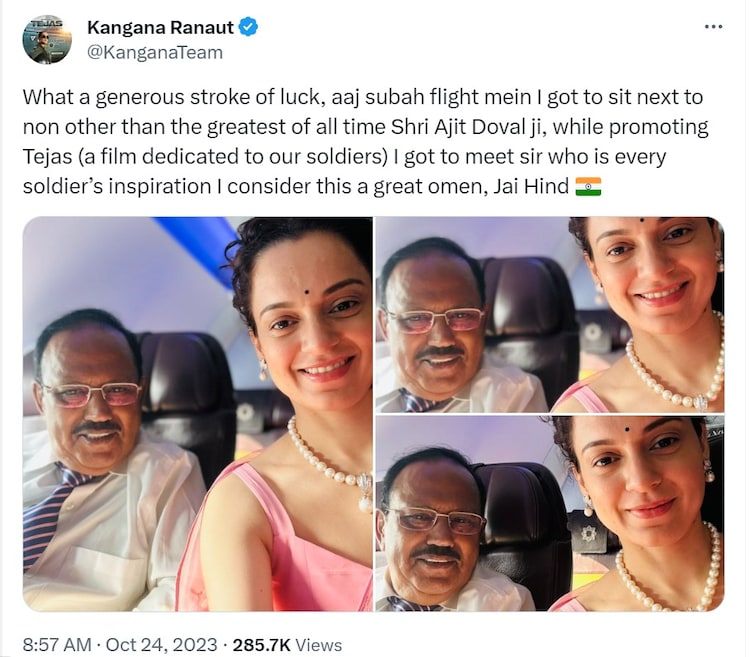Open the three-dot more options menu
The width and height of the screenshot is (750, 657).
coord(714,27)
